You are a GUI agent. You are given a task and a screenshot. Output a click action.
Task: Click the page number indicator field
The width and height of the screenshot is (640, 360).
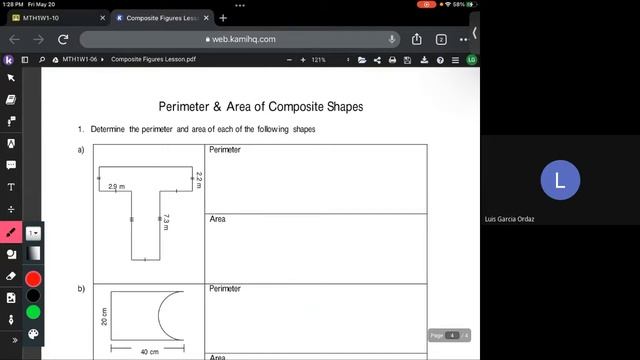[x=452, y=336]
